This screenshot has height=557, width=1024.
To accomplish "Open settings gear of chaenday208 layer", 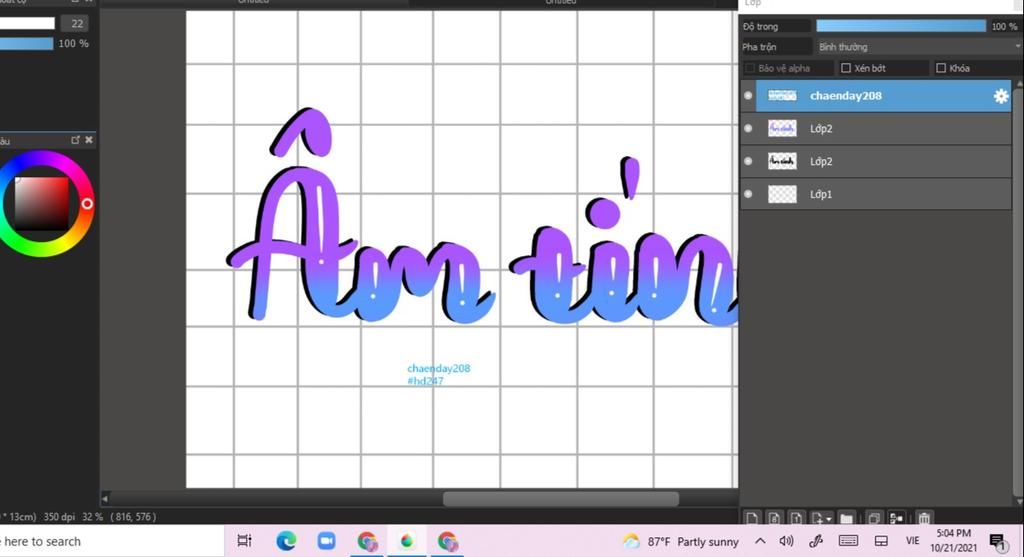I will [x=1000, y=96].
